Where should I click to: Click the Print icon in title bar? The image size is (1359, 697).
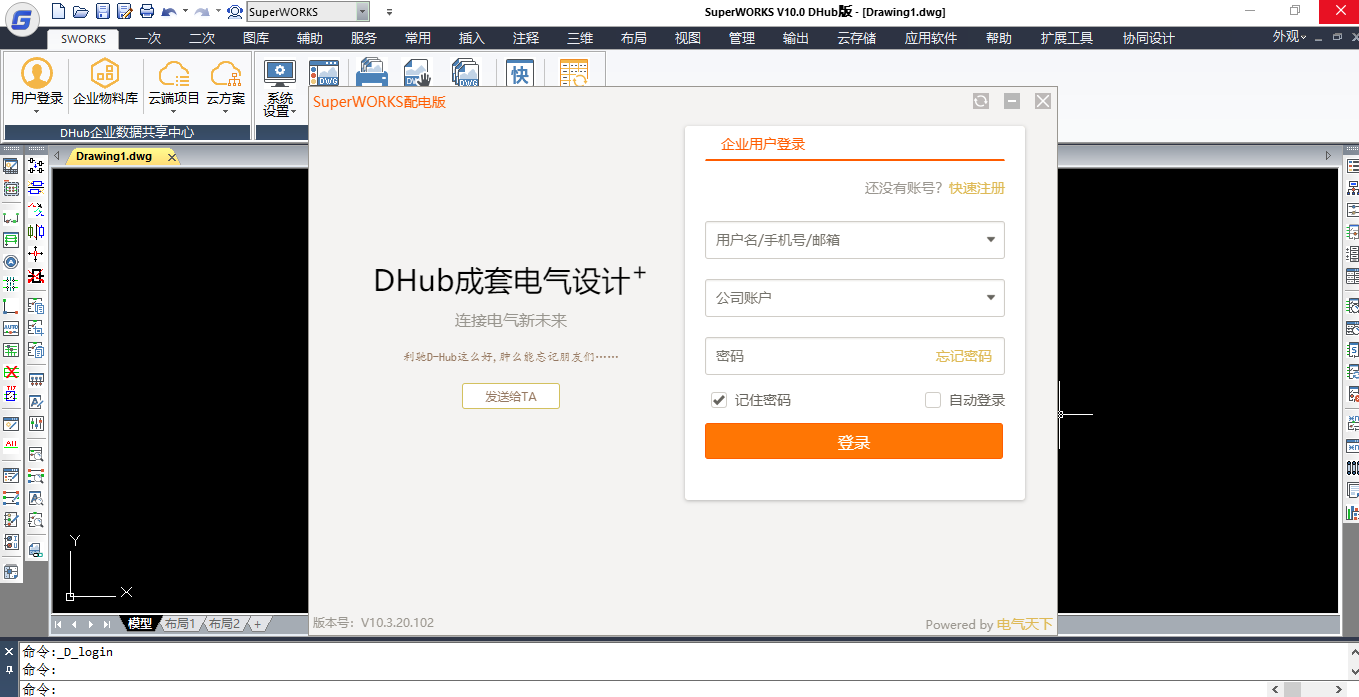pyautogui.click(x=147, y=11)
